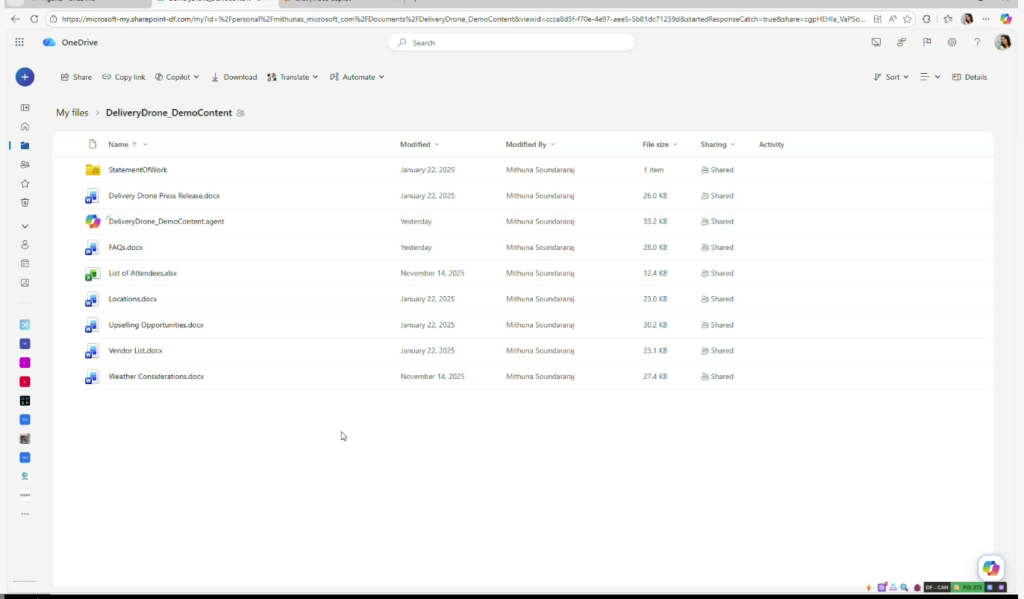Screen dimensions: 1024x599
Task: Open the Modified column header dropdown
Action: click(437, 144)
